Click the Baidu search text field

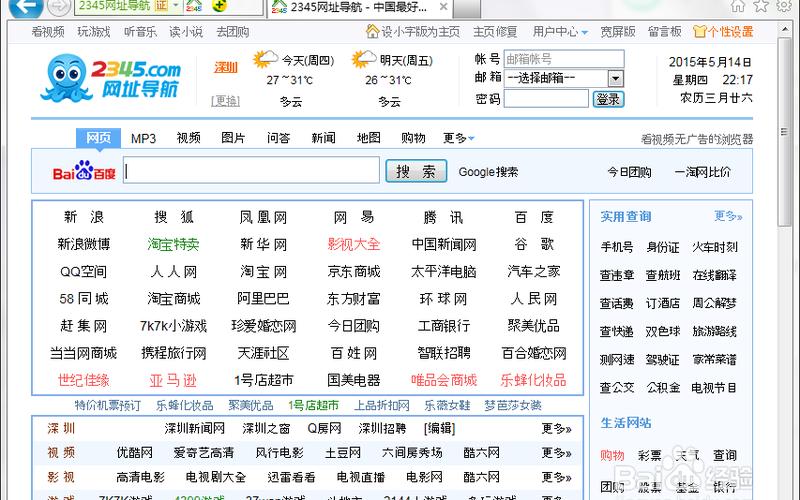(251, 170)
